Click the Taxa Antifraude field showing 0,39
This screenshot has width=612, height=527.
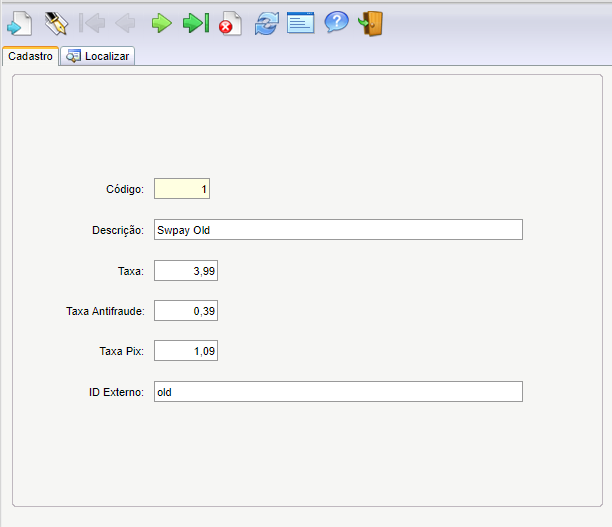[x=186, y=311]
